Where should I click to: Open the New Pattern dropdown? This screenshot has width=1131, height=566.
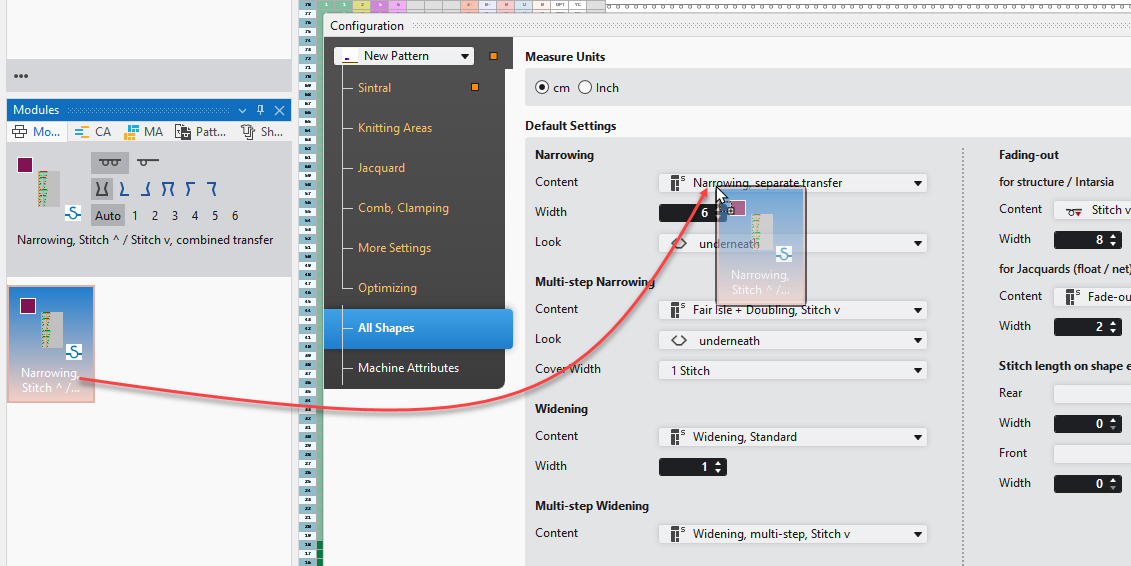coord(404,57)
